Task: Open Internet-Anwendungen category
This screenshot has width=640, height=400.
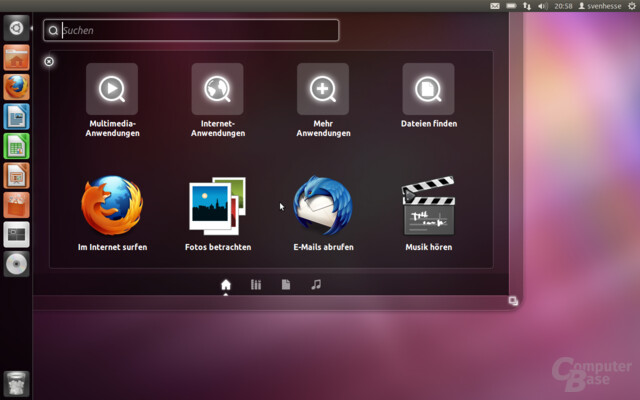Action: 218,100
